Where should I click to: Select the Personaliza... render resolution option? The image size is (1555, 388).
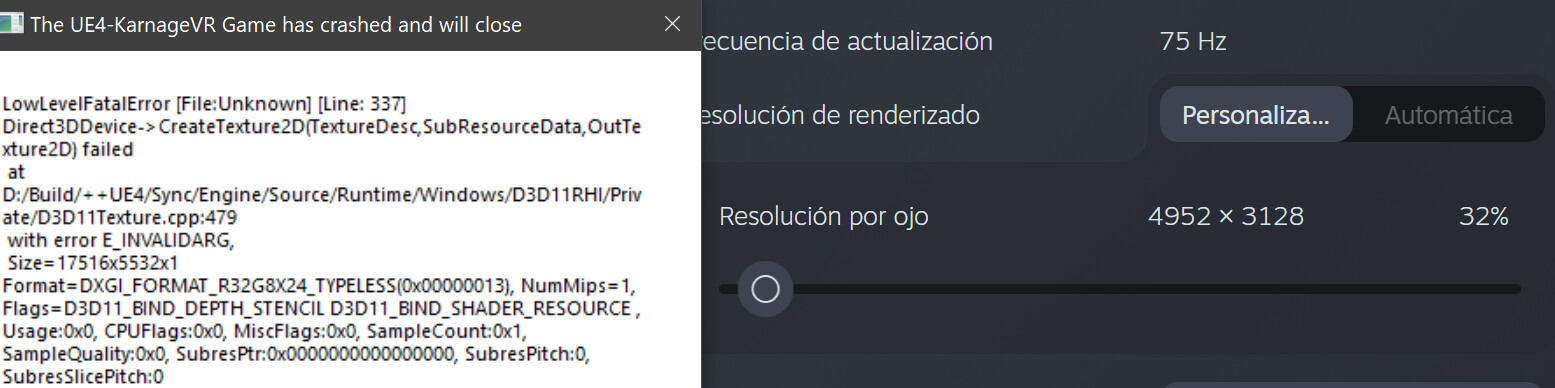click(x=1256, y=115)
